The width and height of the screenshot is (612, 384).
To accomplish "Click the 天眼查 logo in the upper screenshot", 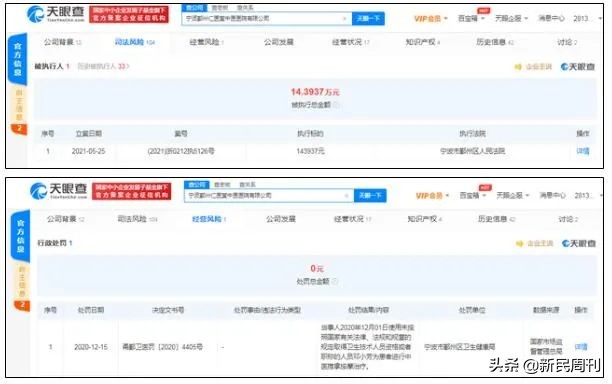I will 55,14.
